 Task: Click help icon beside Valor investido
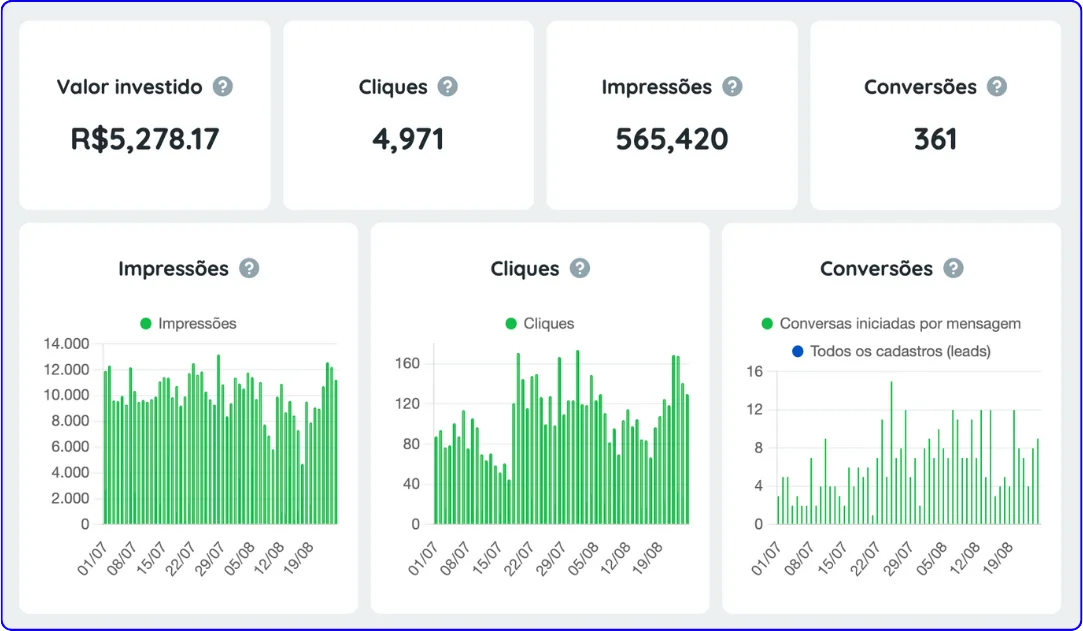tap(223, 87)
